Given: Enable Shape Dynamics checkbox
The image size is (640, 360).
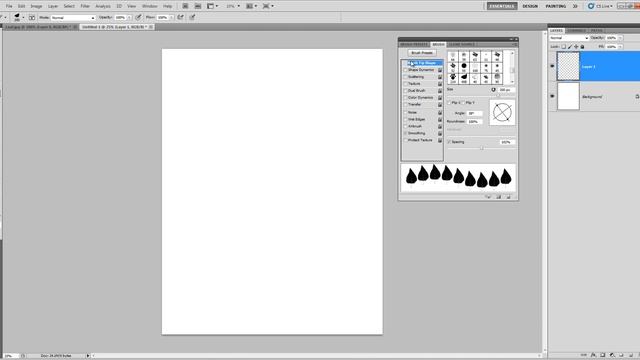Looking at the screenshot, I should pyautogui.click(x=405, y=70).
